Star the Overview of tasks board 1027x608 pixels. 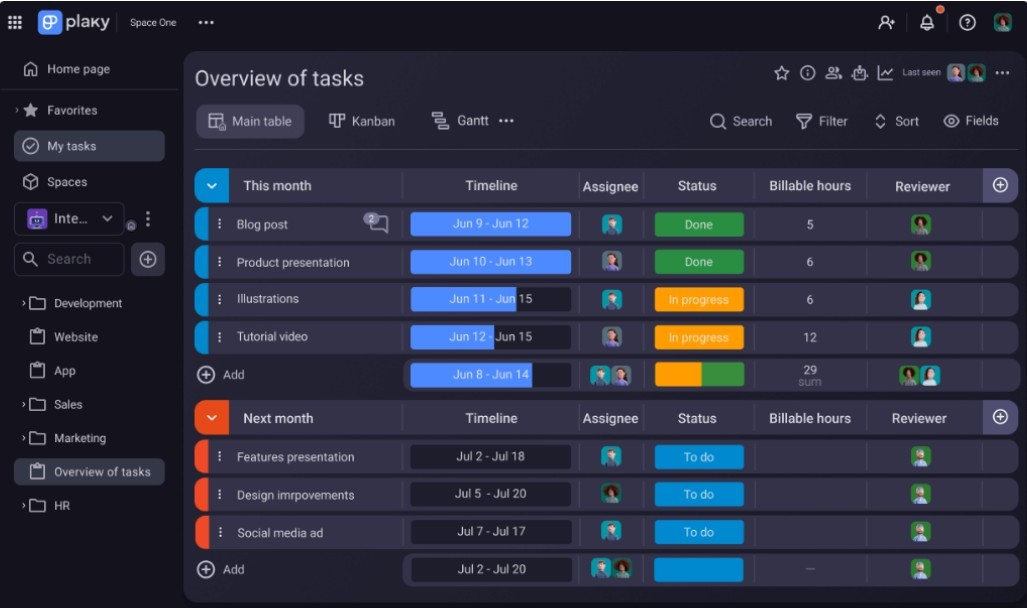point(783,73)
